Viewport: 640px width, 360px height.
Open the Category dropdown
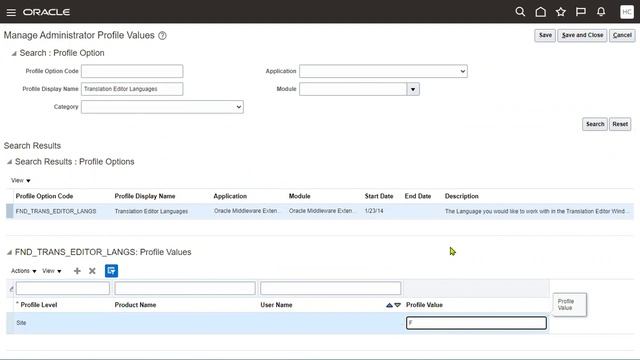click(x=162, y=107)
